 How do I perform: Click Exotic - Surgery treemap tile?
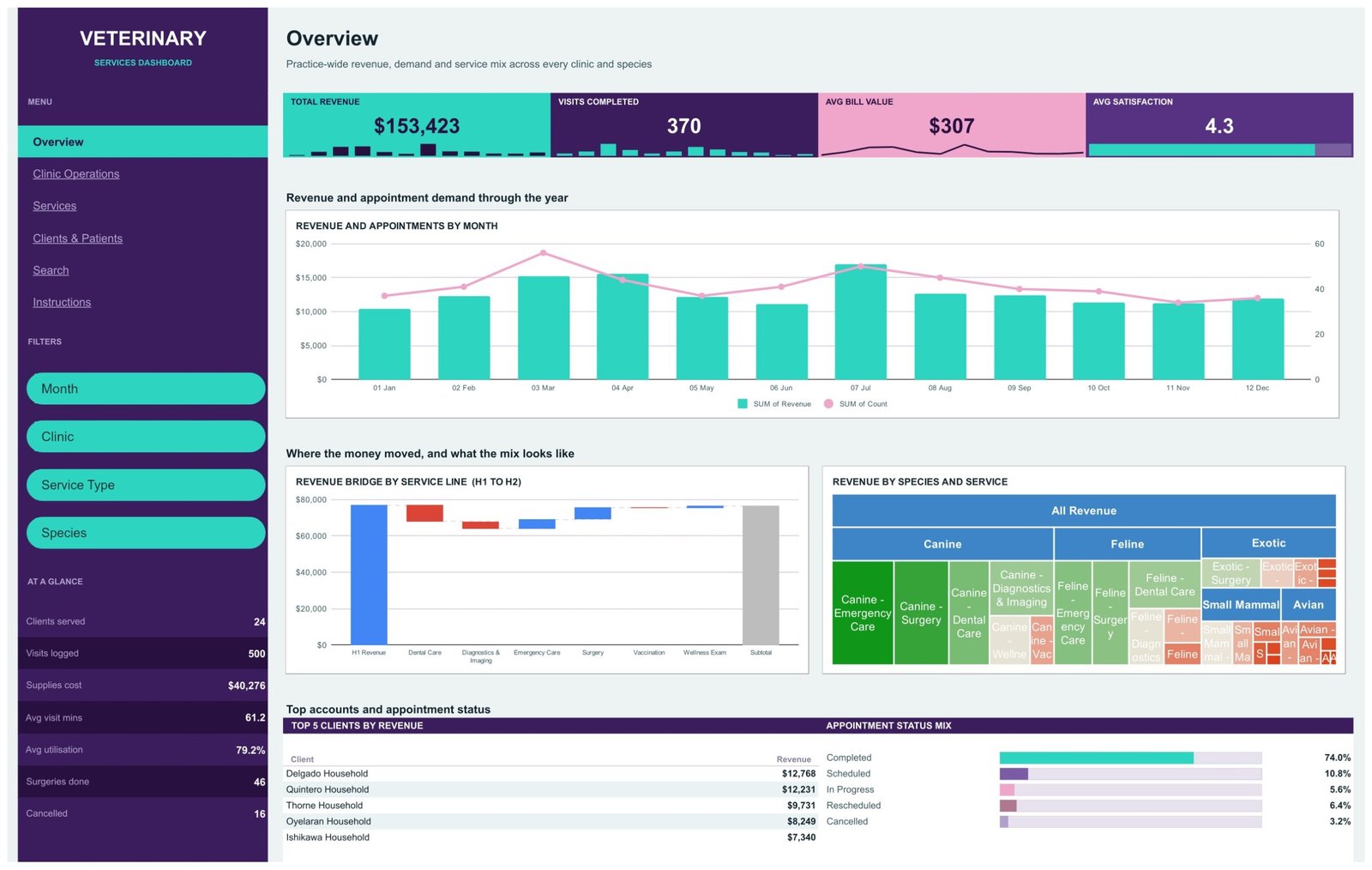1231,573
